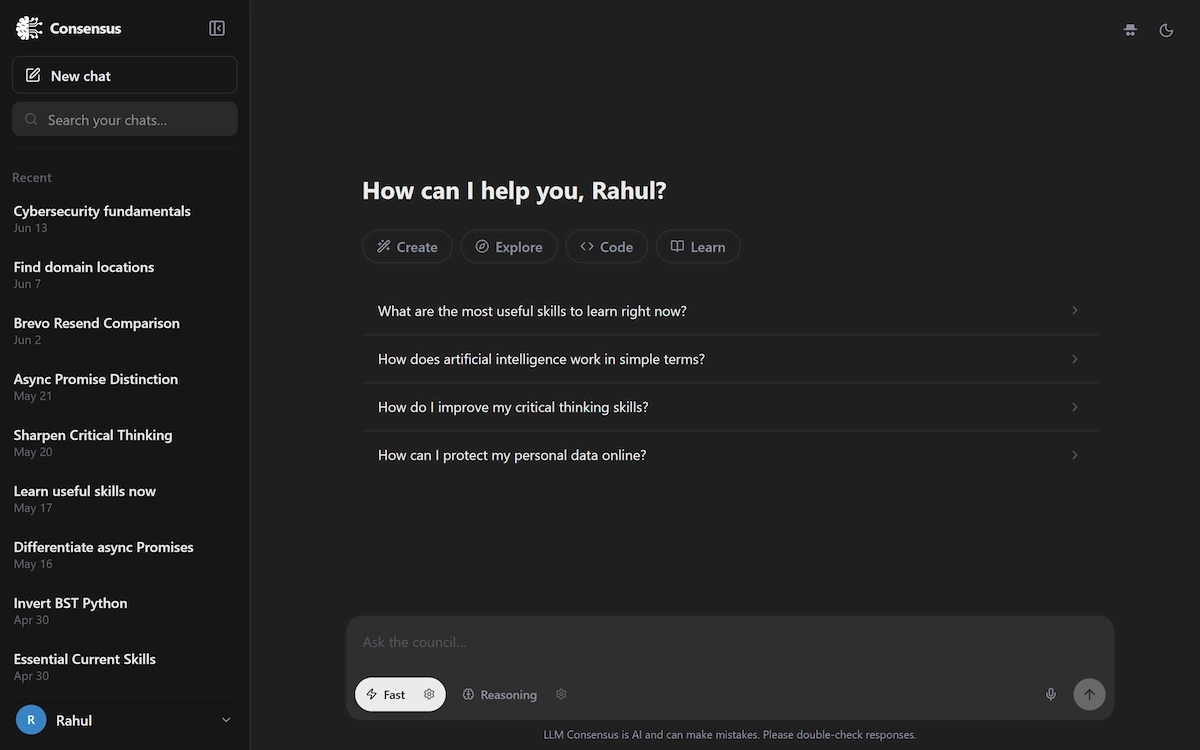This screenshot has height=750, width=1200.
Task: Open Learn useful skills now chat
Action: coord(125,498)
